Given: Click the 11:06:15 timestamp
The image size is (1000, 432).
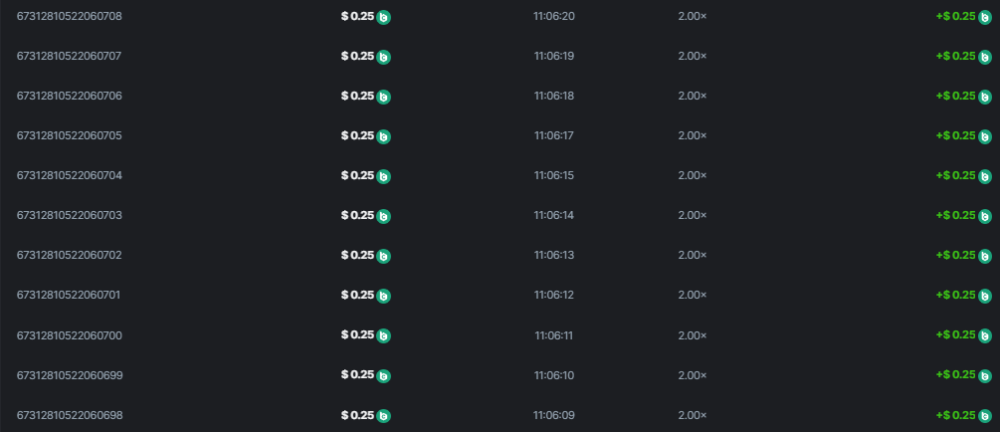Looking at the screenshot, I should [553, 175].
